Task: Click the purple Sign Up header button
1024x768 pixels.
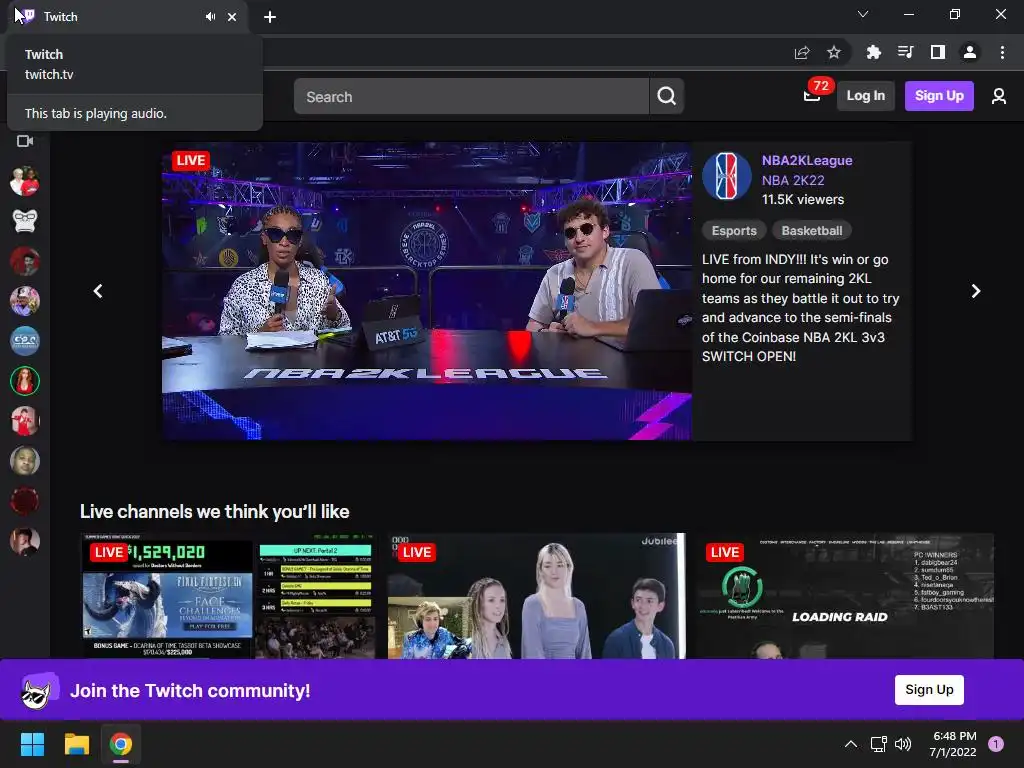Action: (x=939, y=96)
